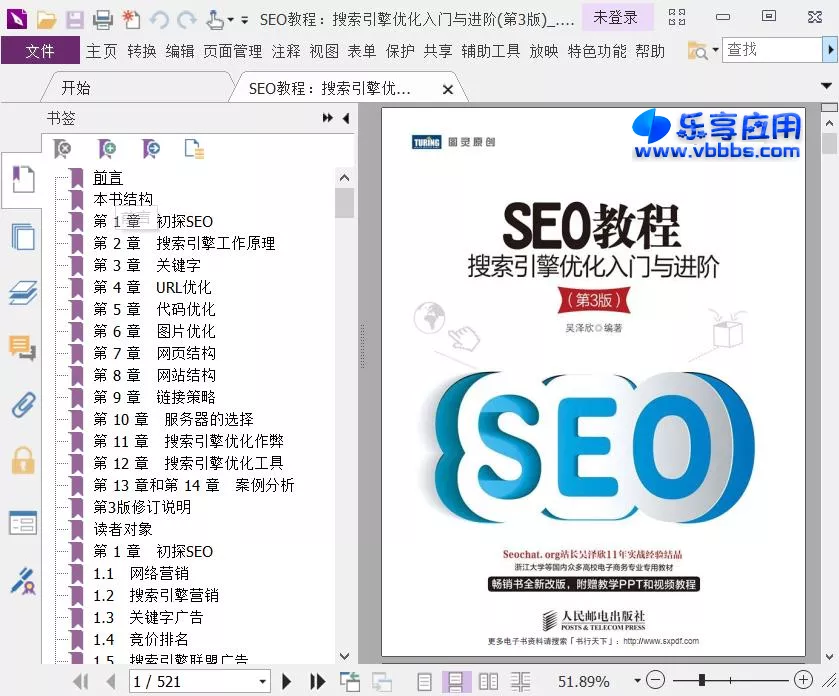Screen dimensions: 839x696
Task: Collapse the bookmark panel
Action: 346,118
